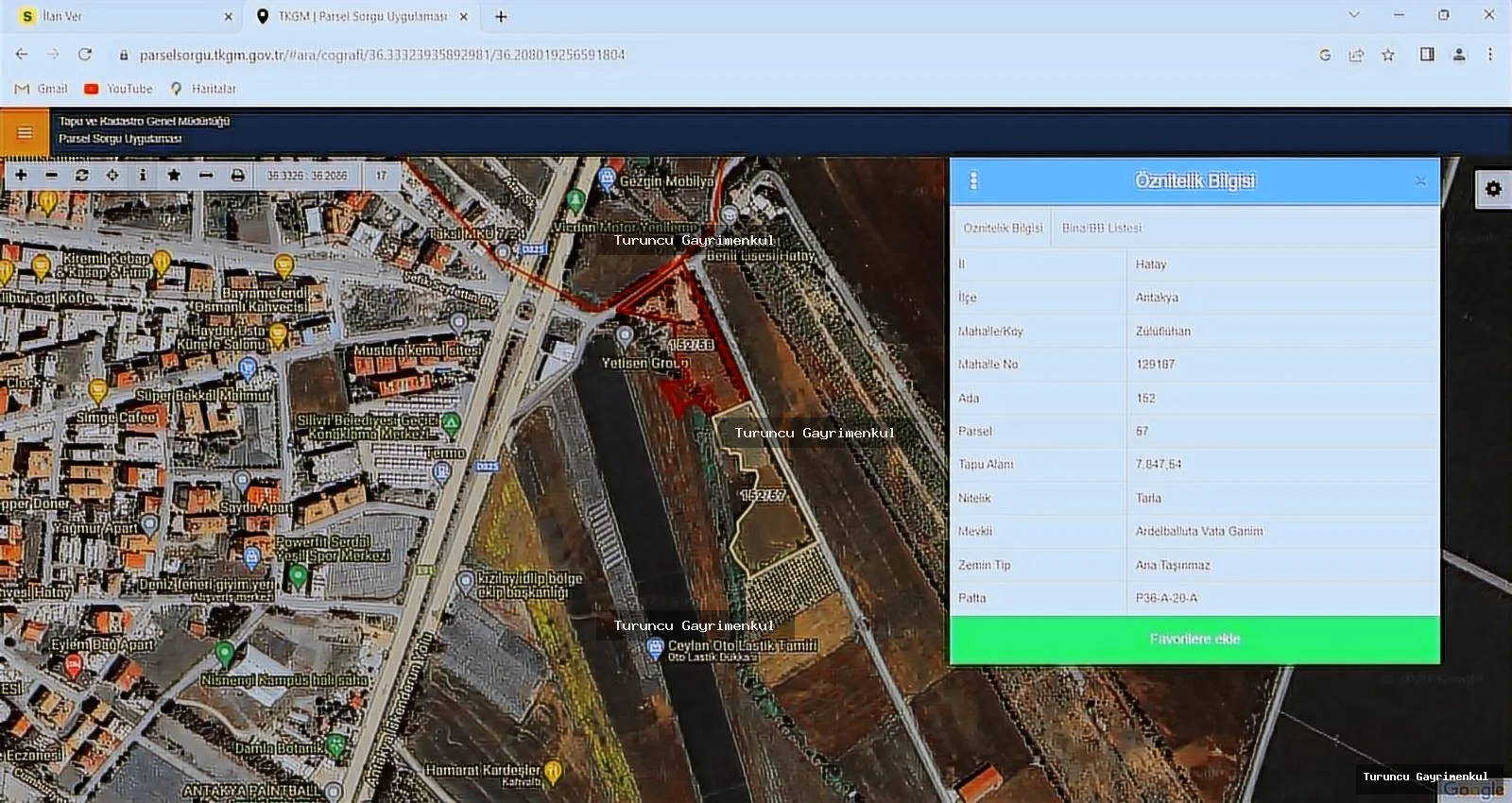
Task: Click coordinates display 36.3326 : 36.2086
Action: point(307,176)
